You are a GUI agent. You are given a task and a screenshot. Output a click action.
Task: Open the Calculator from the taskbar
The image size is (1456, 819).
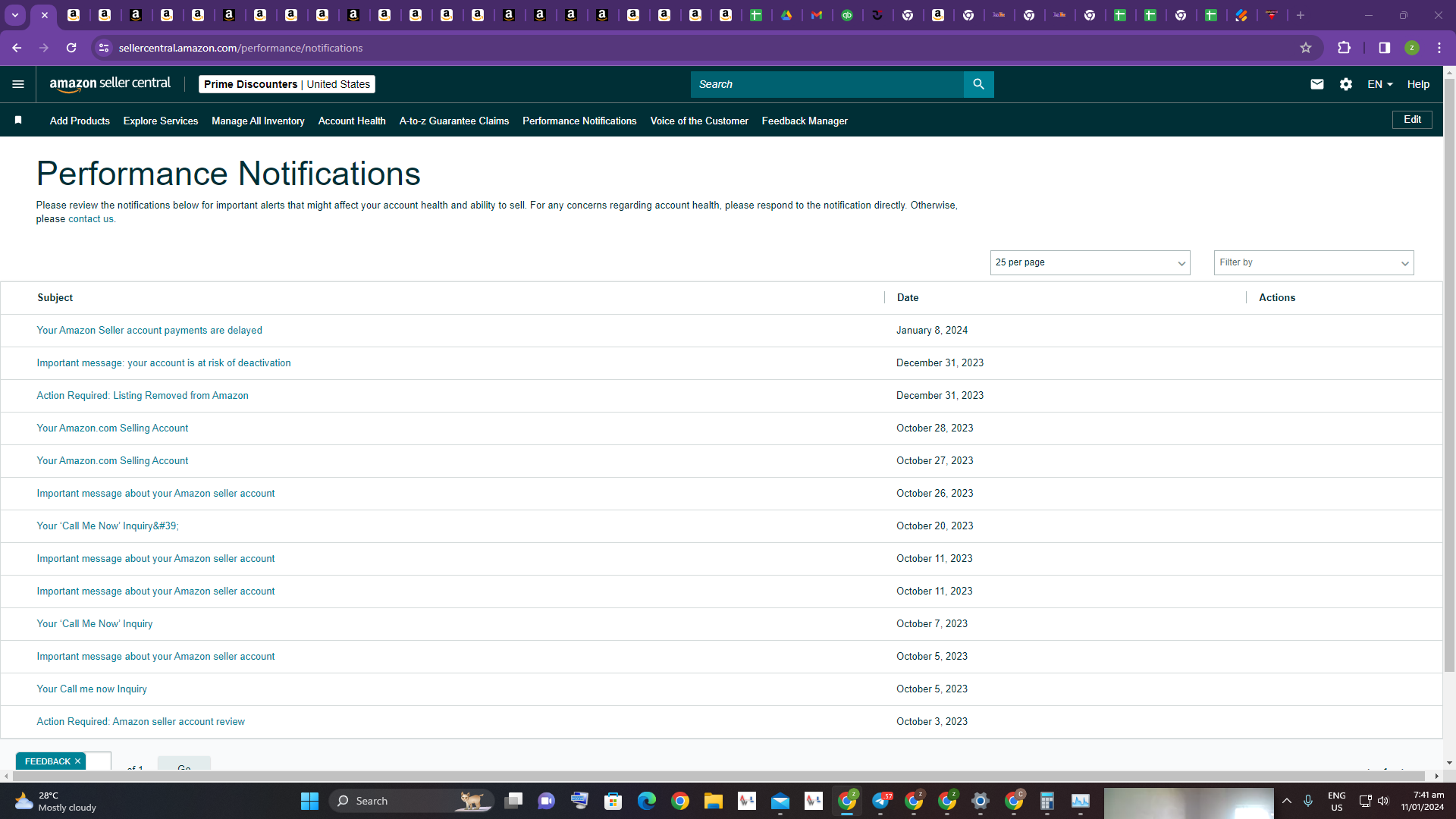(x=1047, y=801)
